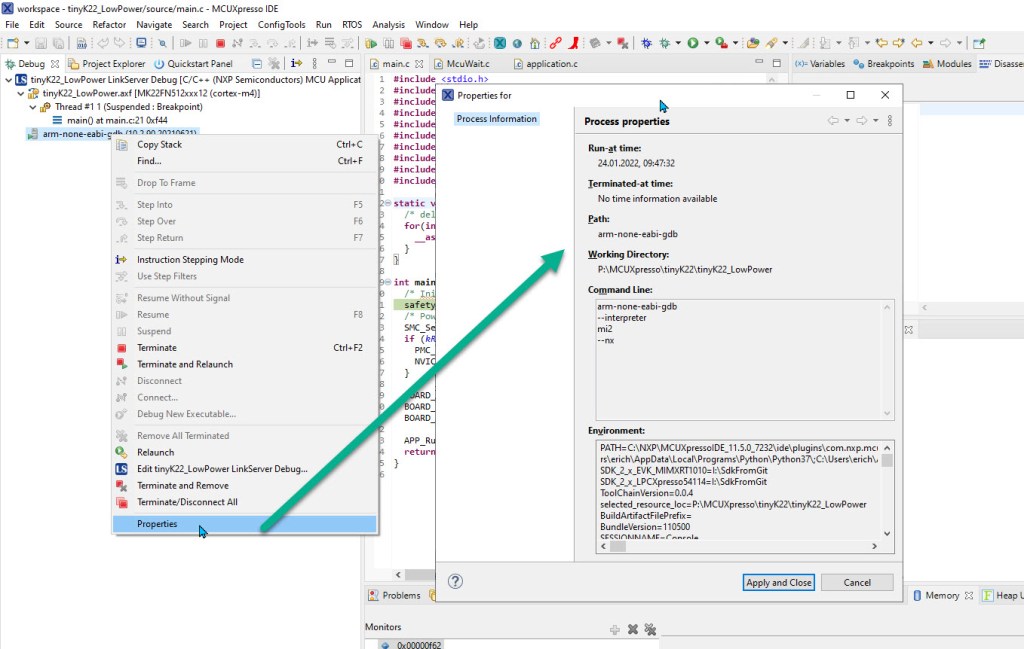Switch to the Breakpoints tab

pyautogui.click(x=883, y=64)
